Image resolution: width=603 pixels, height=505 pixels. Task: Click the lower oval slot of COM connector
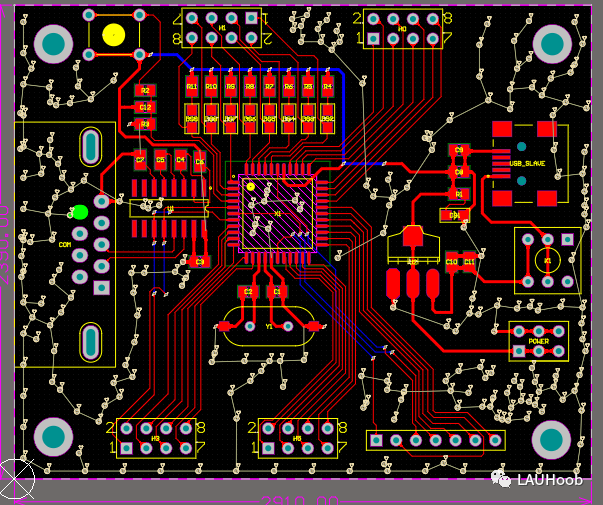90,342
